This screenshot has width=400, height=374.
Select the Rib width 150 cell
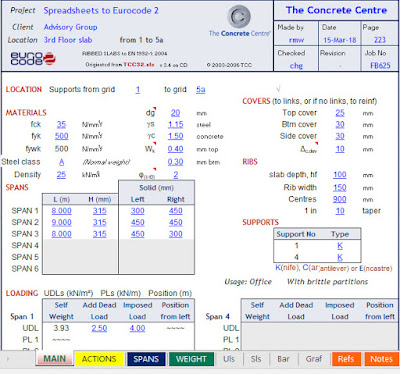[x=340, y=188]
